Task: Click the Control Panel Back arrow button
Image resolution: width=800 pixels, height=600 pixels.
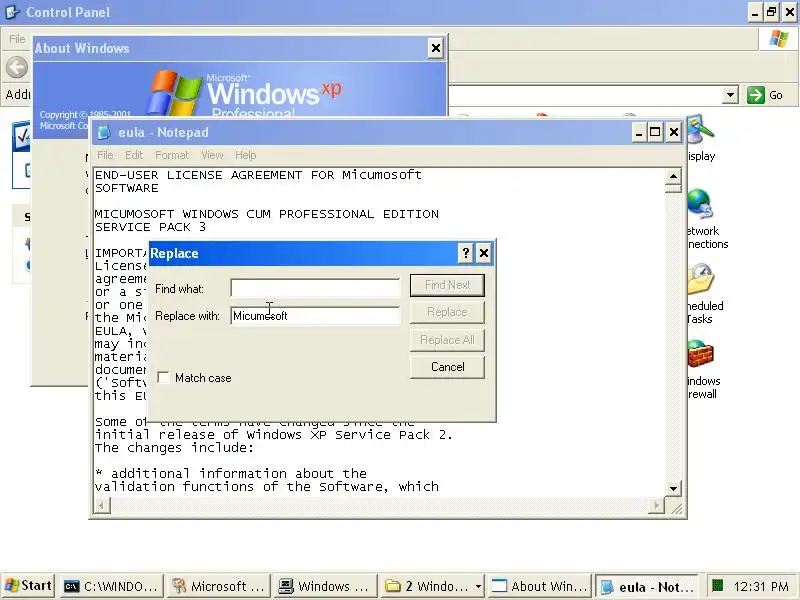Action: tap(17, 67)
